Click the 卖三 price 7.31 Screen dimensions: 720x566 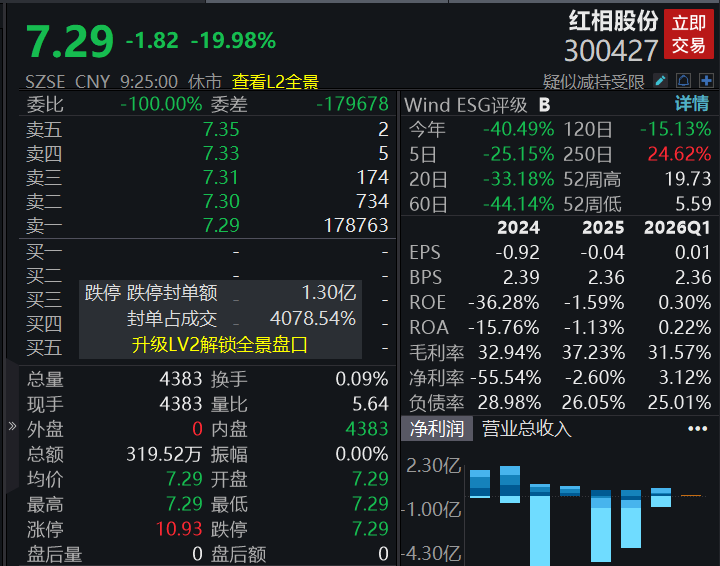point(221,178)
